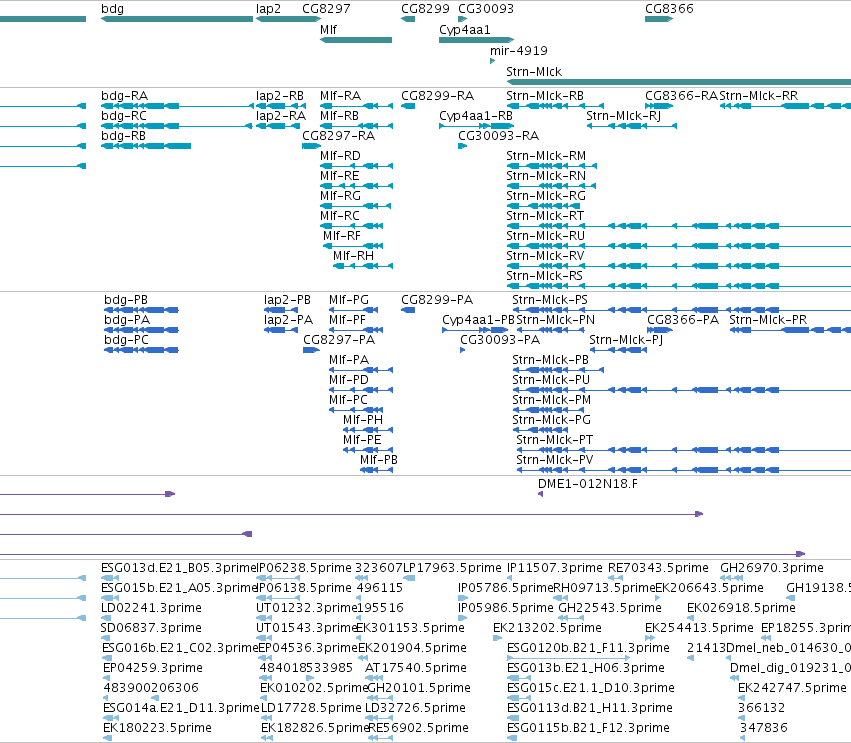Open EST EK180223.5prime
851x743 pixels.
click(157, 728)
